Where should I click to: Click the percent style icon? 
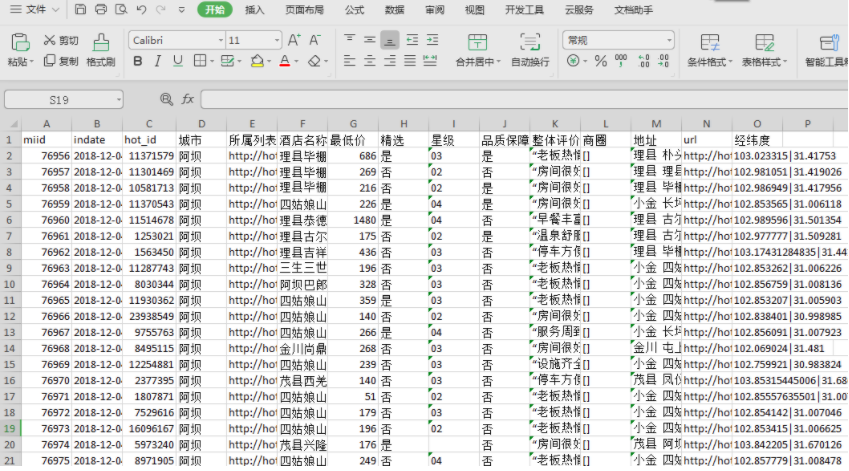coord(601,62)
